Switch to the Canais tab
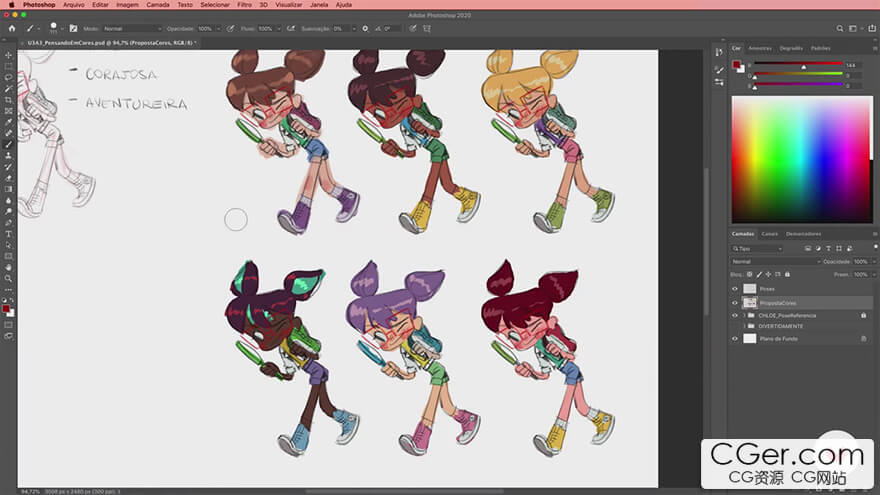This screenshot has height=495, width=880. [769, 234]
